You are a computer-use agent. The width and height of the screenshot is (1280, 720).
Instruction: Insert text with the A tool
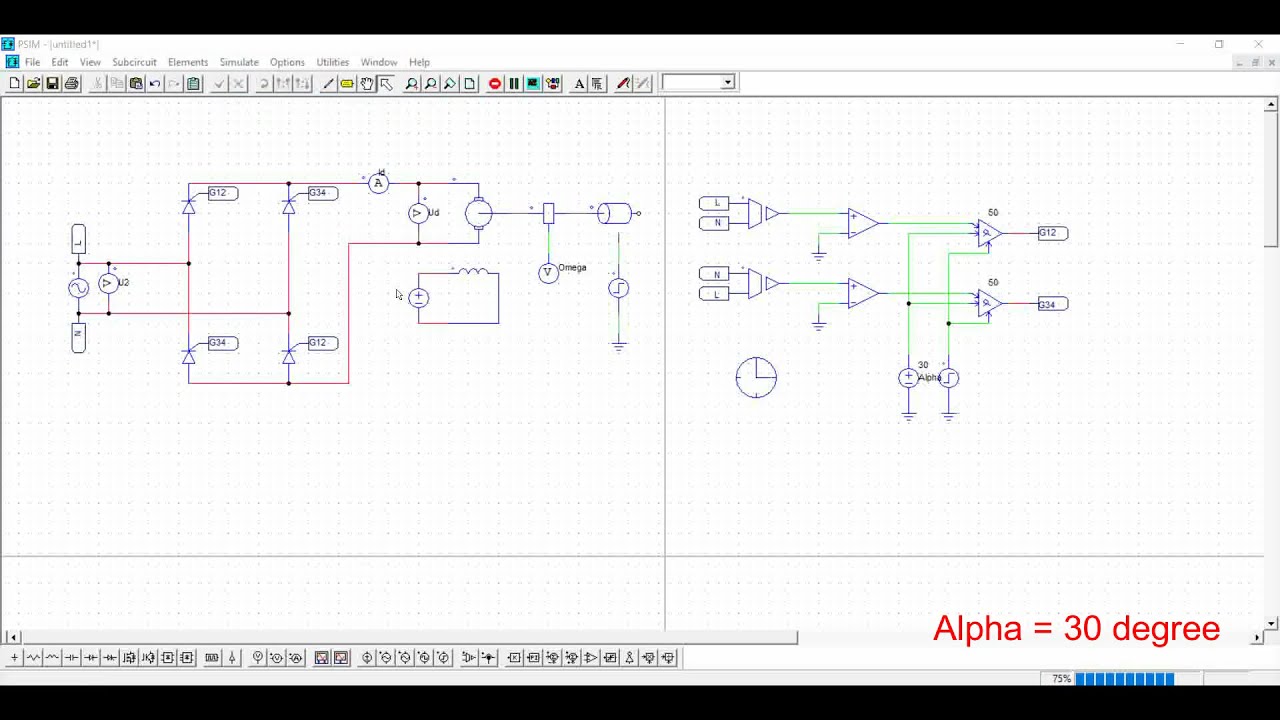coord(579,83)
